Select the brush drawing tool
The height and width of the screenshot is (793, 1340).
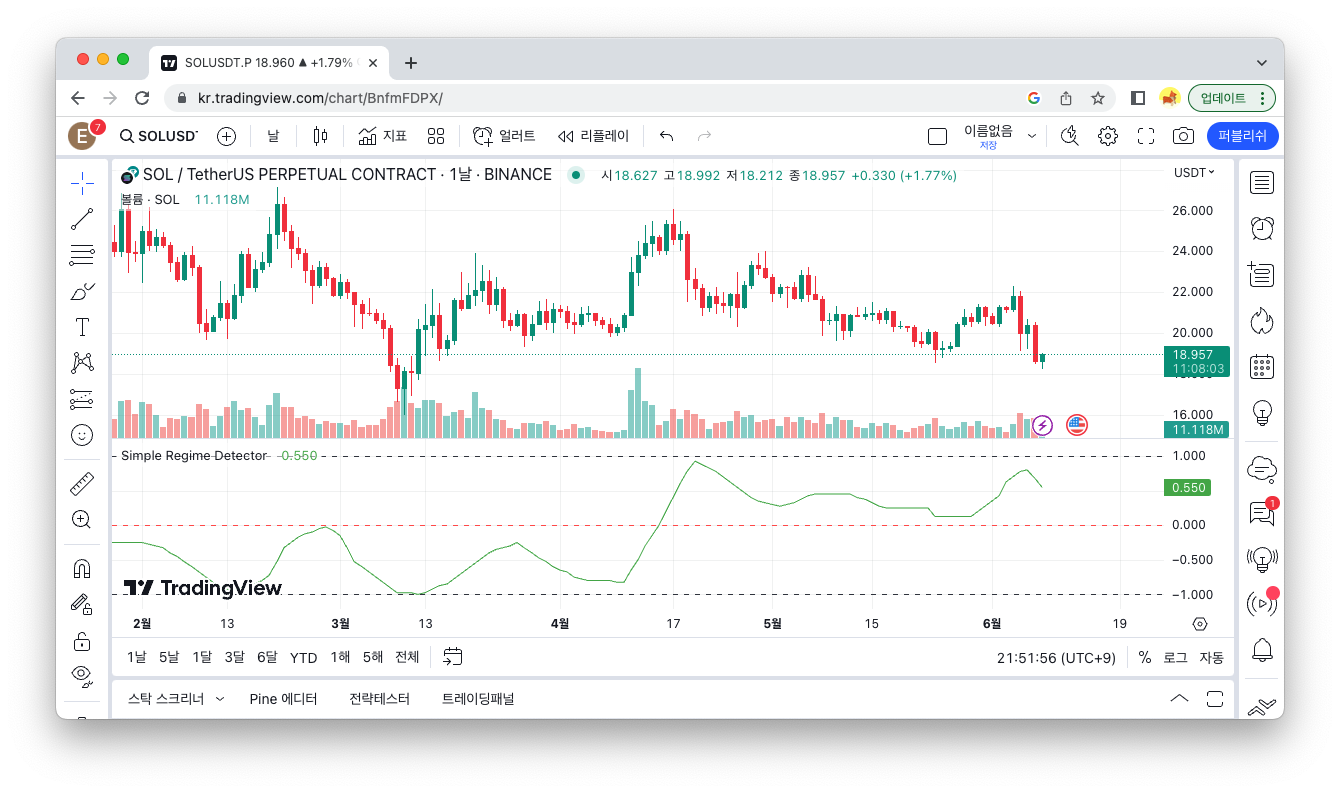(82, 291)
